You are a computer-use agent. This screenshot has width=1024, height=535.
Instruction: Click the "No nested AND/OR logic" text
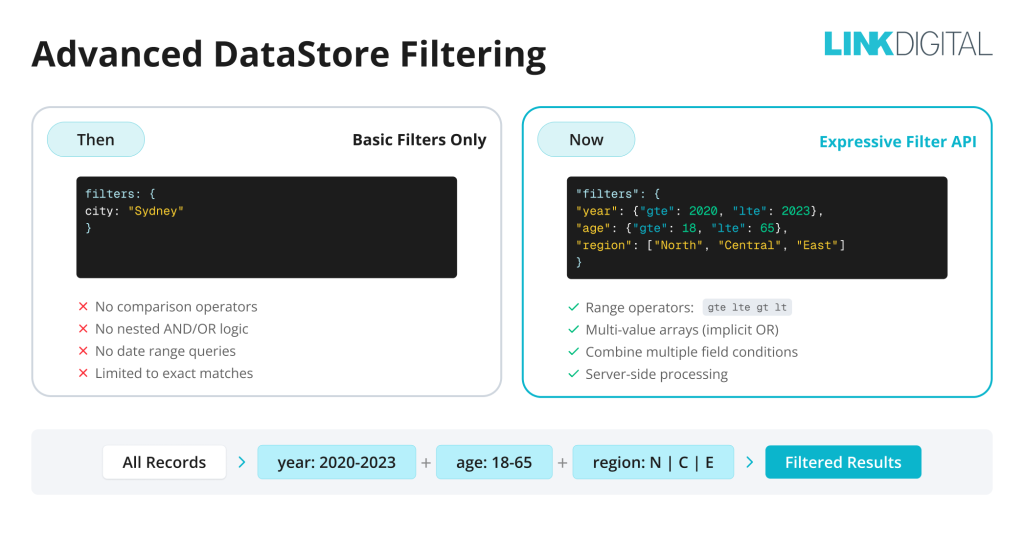coord(172,329)
